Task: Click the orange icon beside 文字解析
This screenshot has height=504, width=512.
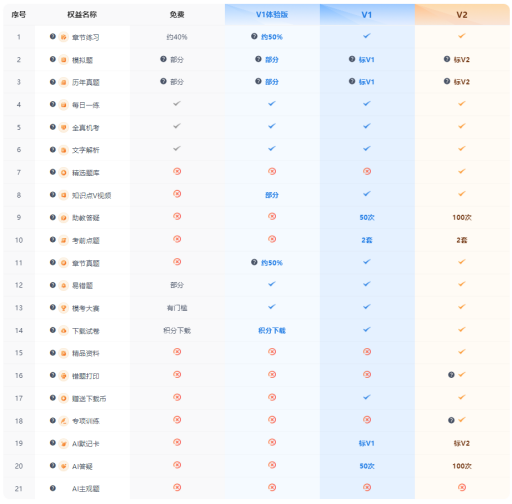Action: click(x=63, y=150)
